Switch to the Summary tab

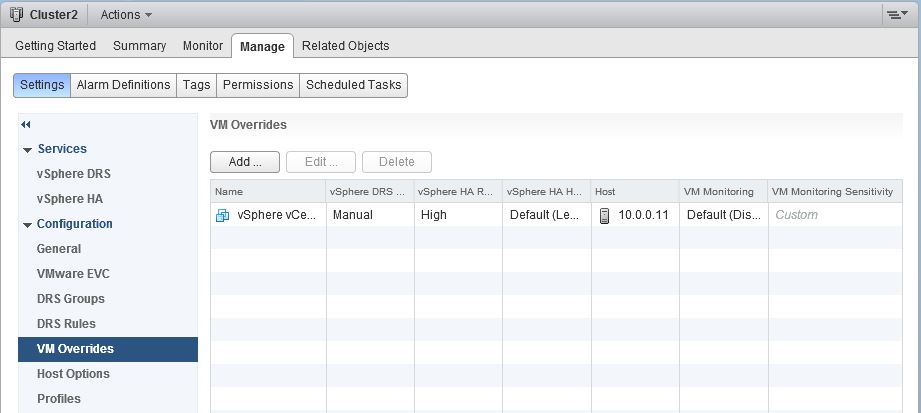pos(139,46)
